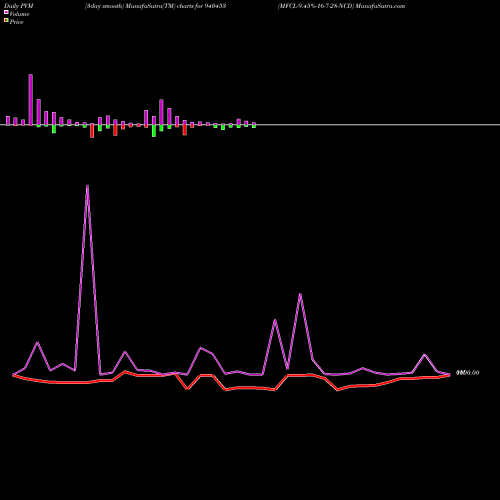Click the second-highest magenta line peak

(300, 295)
